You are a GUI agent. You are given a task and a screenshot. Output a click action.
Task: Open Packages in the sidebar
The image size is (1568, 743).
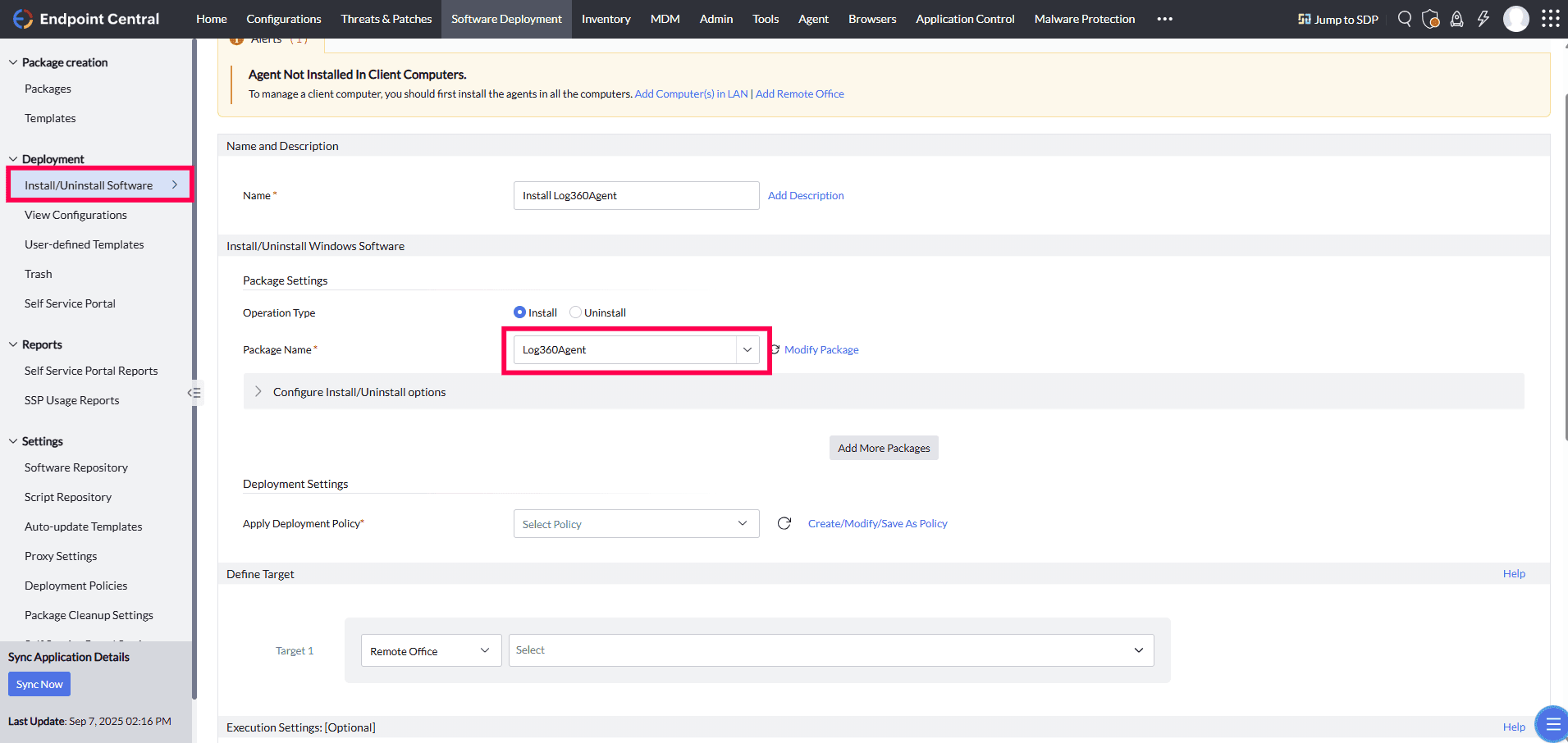(x=48, y=89)
